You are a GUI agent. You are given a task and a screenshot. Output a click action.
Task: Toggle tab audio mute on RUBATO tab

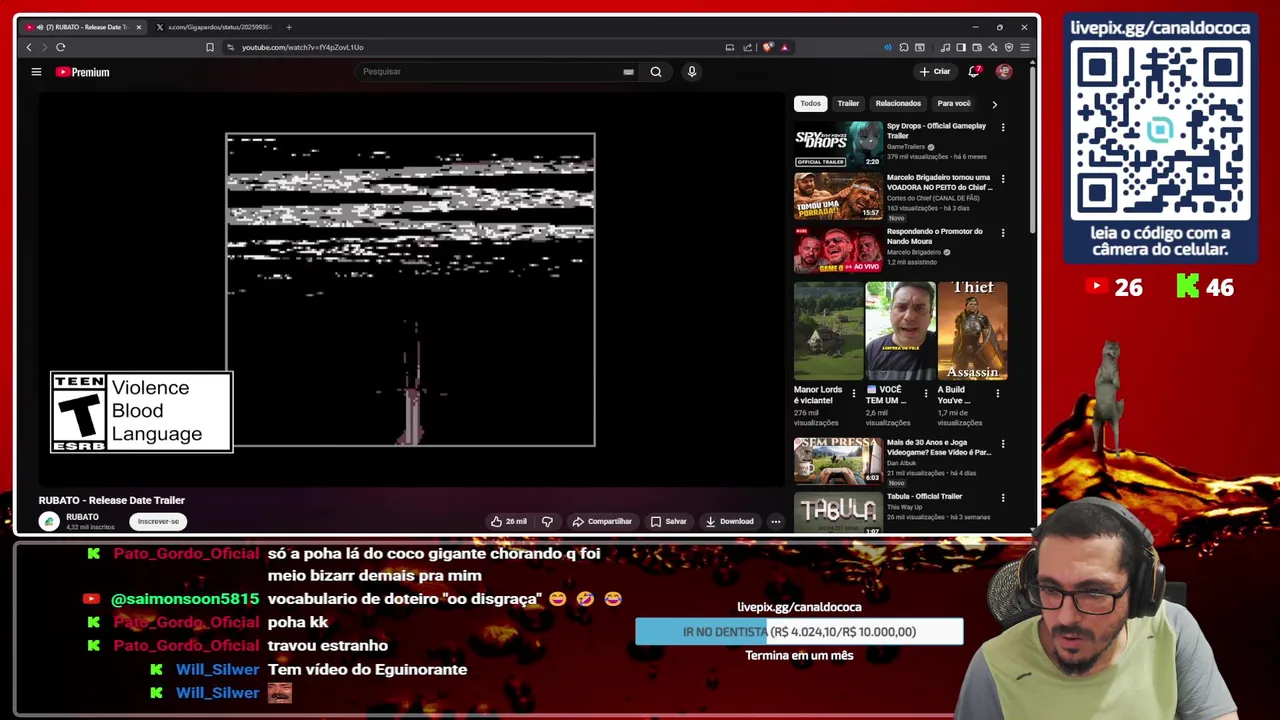[x=39, y=27]
